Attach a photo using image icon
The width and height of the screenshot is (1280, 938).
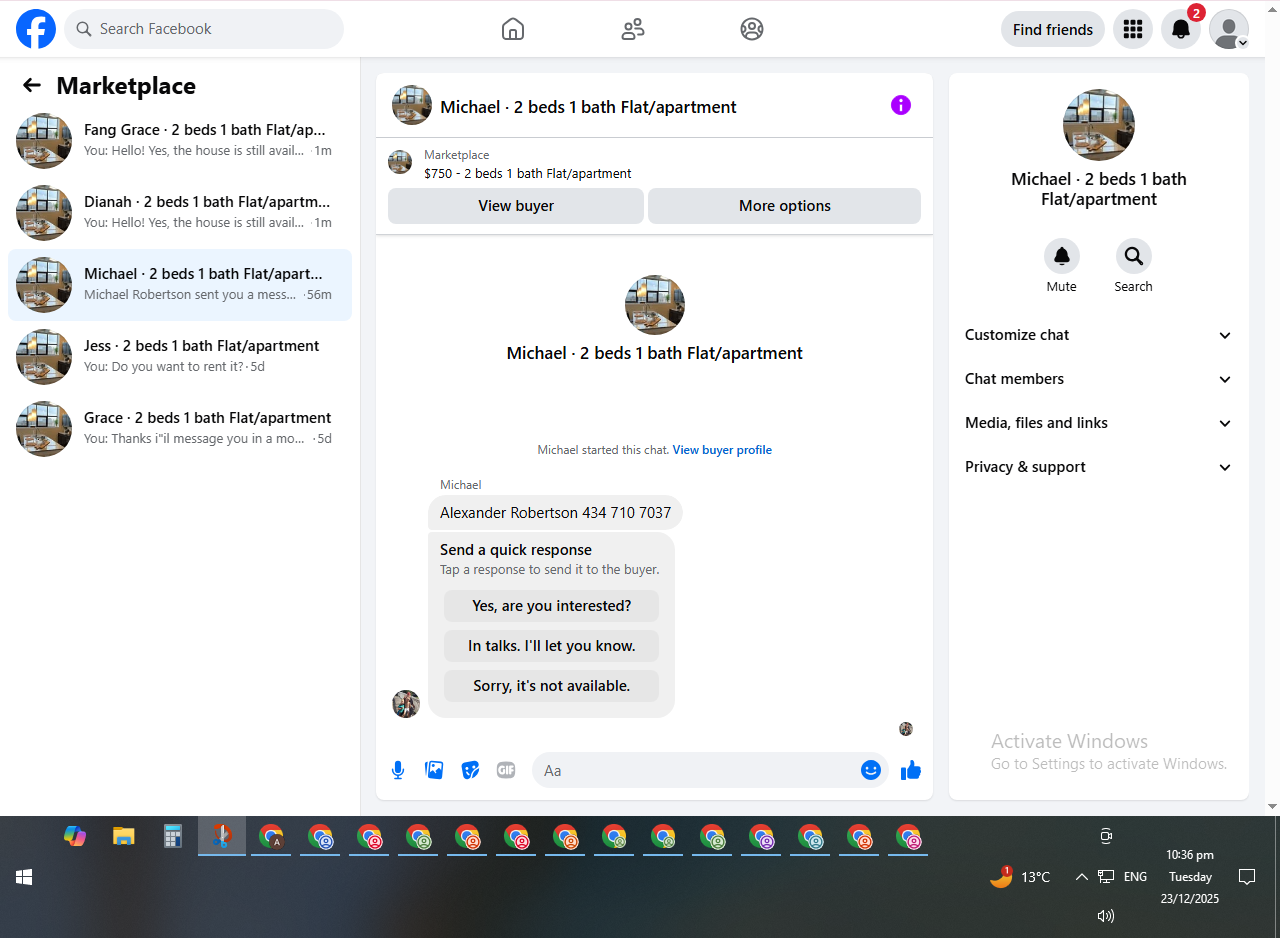tap(434, 770)
